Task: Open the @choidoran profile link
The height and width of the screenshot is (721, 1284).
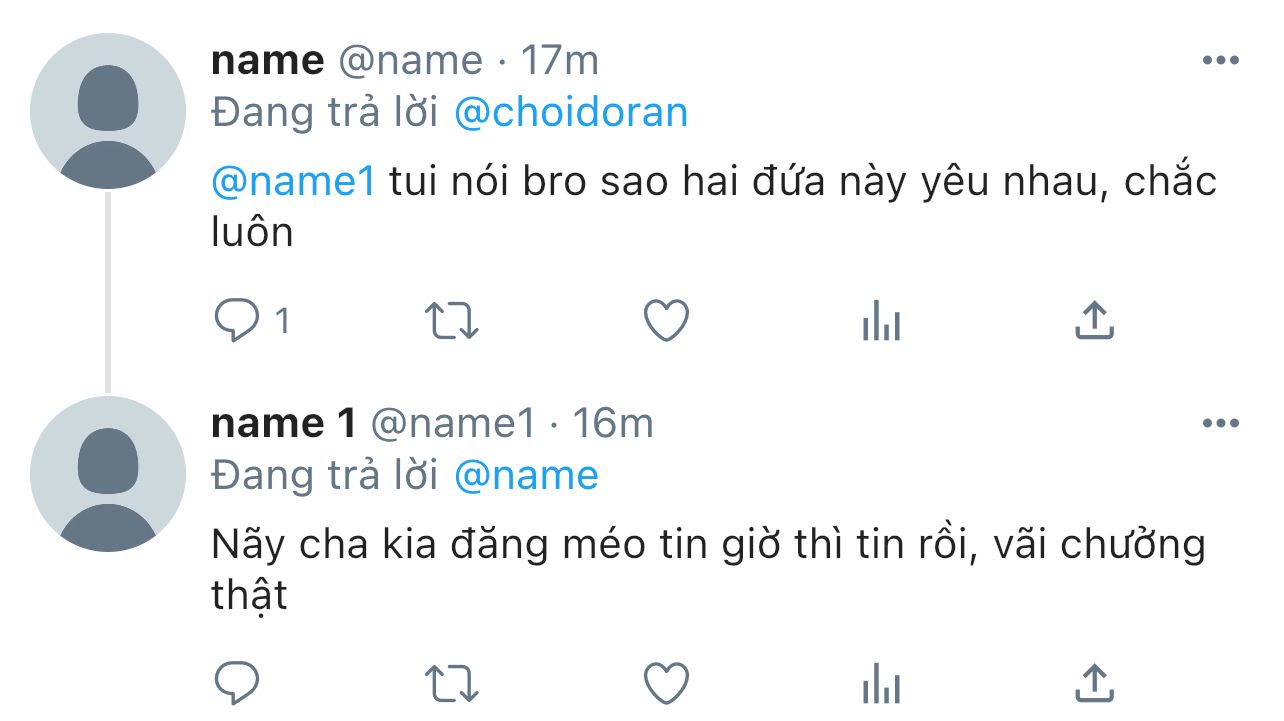Action: (571, 112)
